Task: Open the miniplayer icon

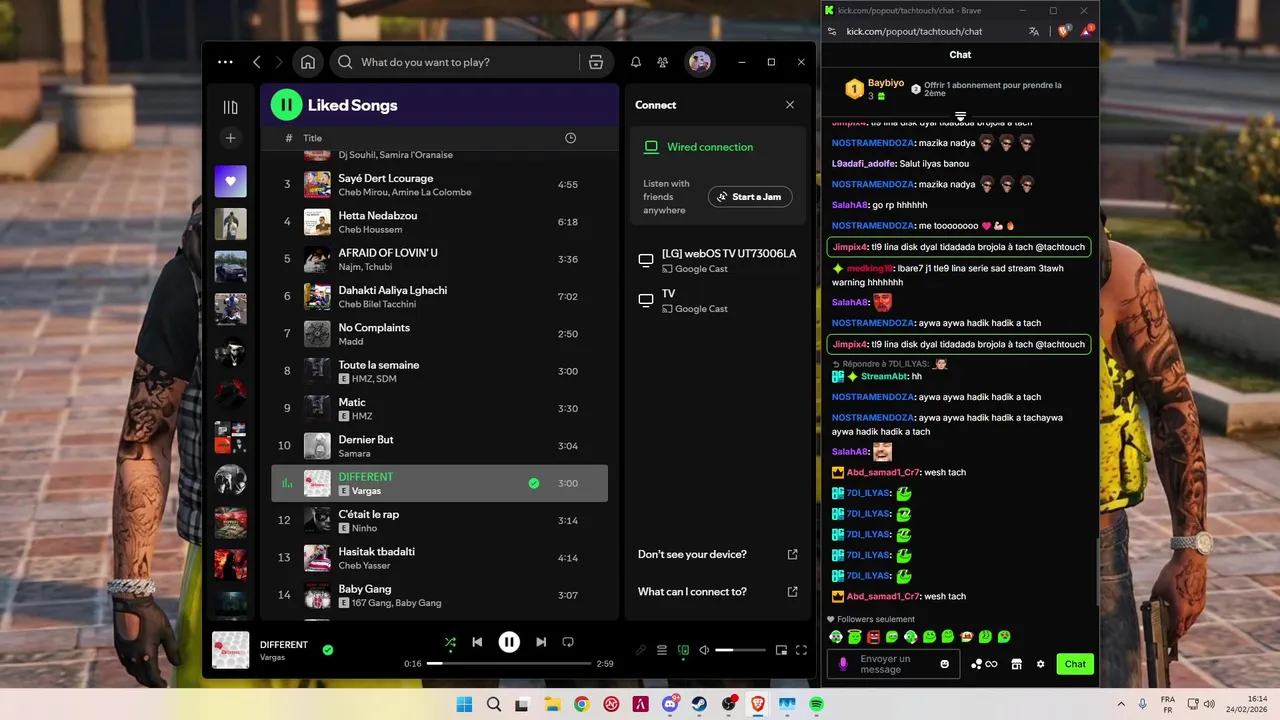Action: pyautogui.click(x=781, y=650)
